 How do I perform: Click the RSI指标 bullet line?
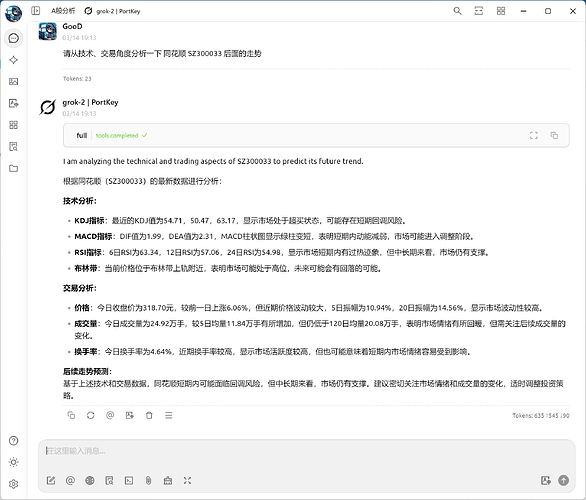(x=281, y=252)
